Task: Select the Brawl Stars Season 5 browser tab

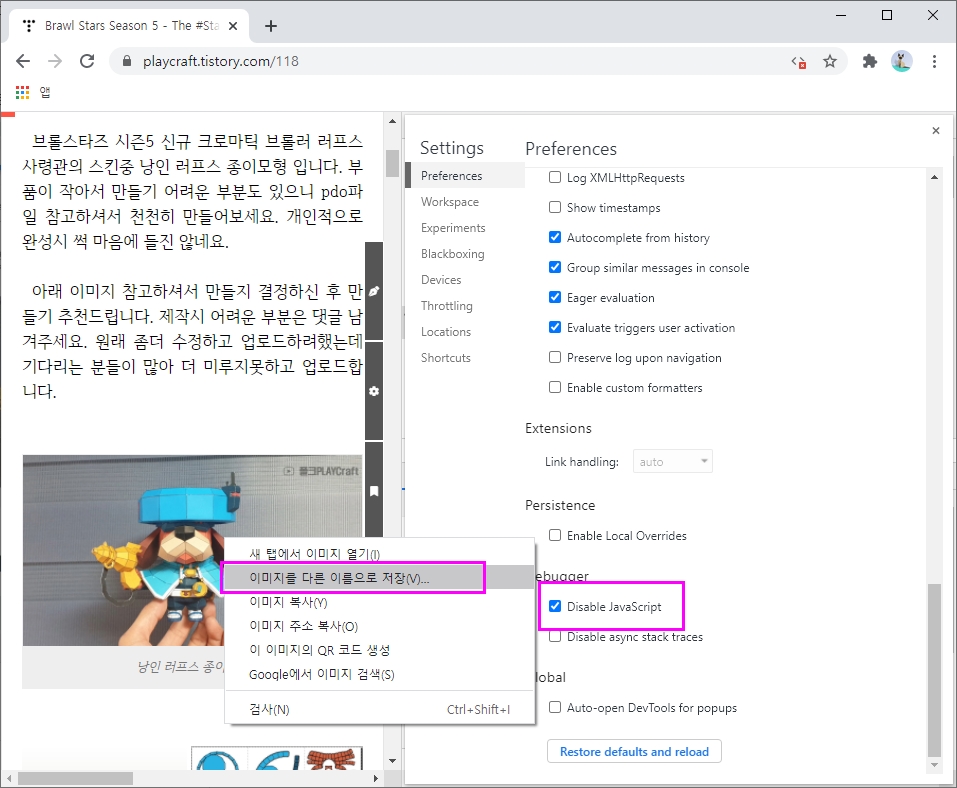Action: coord(129,26)
